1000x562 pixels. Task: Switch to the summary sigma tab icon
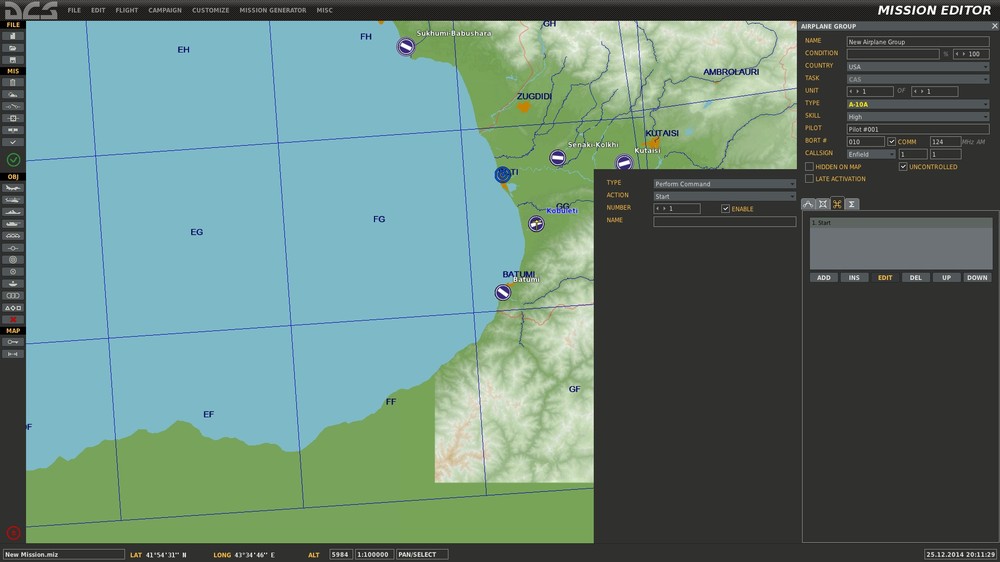coord(852,204)
